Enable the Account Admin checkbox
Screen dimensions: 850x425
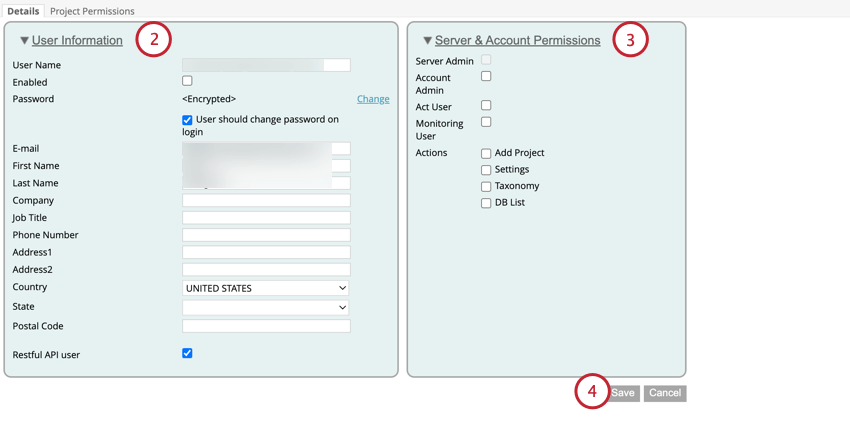pyautogui.click(x=486, y=76)
